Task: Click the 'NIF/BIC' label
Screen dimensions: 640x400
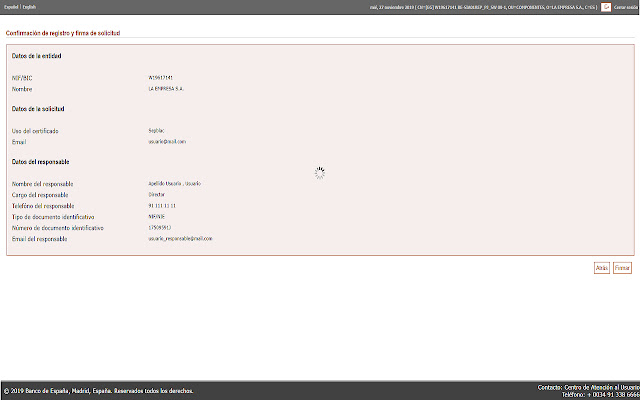Action: tap(22, 78)
